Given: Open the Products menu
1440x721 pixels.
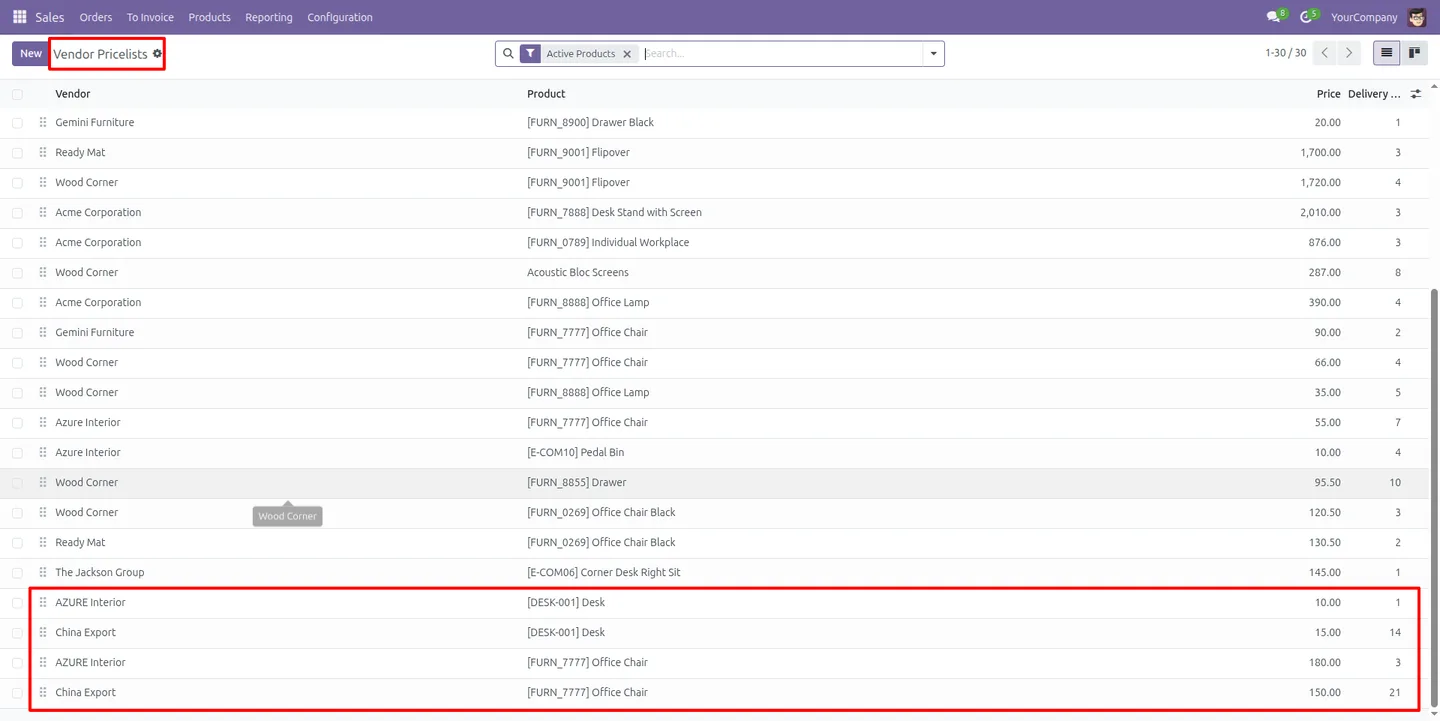Looking at the screenshot, I should pos(209,17).
